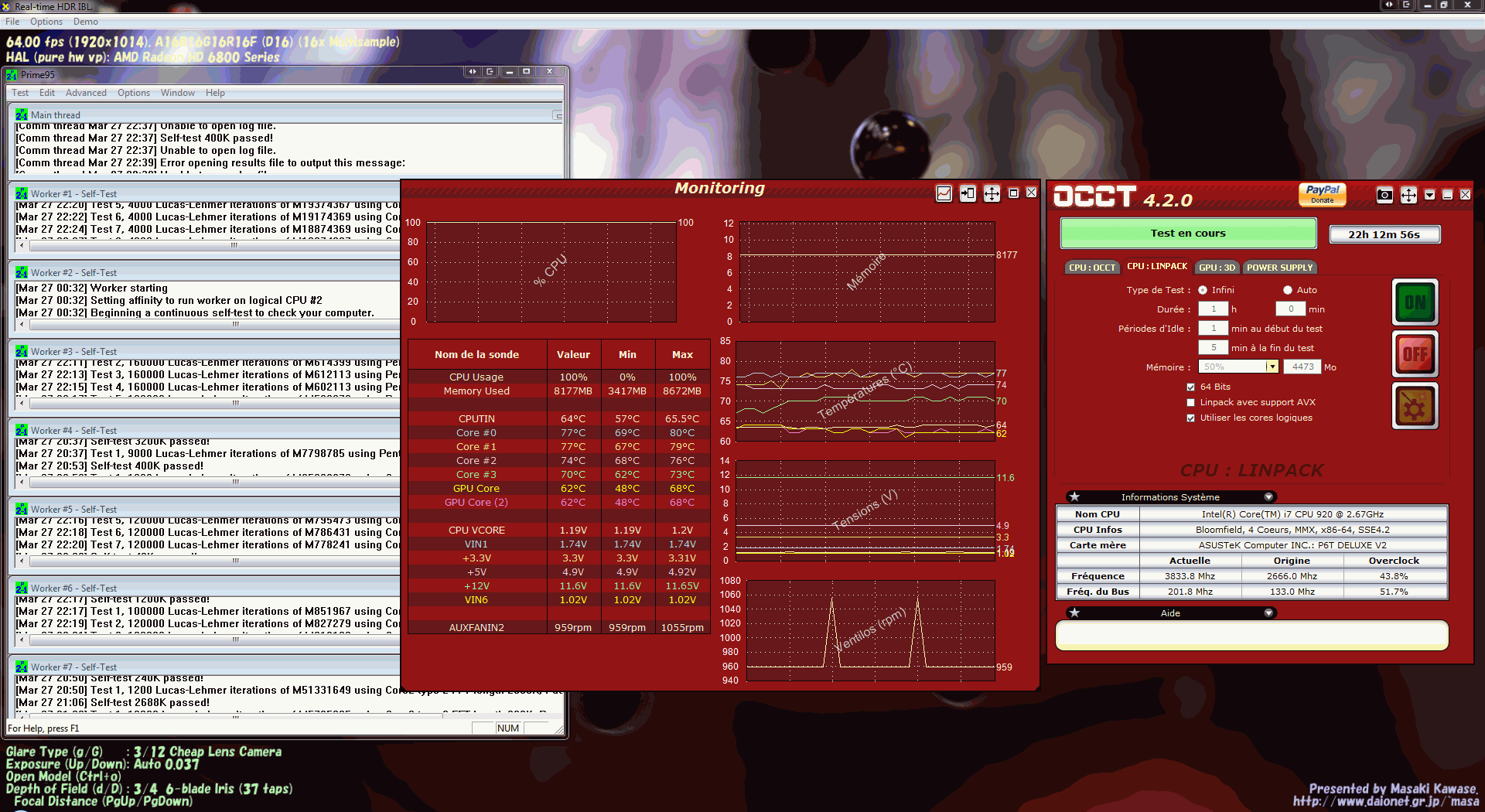Click the idle minutes at test start field
This screenshot has width=1485, height=812.
pos(1214,328)
